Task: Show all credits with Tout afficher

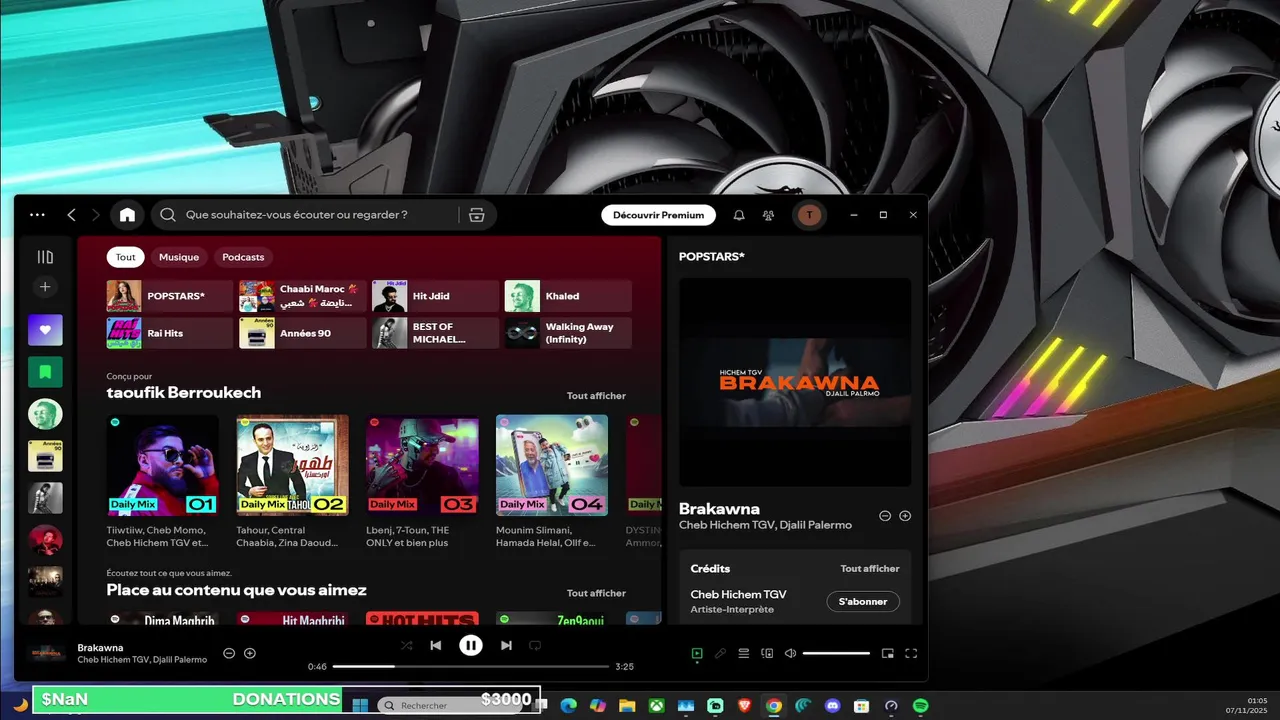Action: (870, 568)
